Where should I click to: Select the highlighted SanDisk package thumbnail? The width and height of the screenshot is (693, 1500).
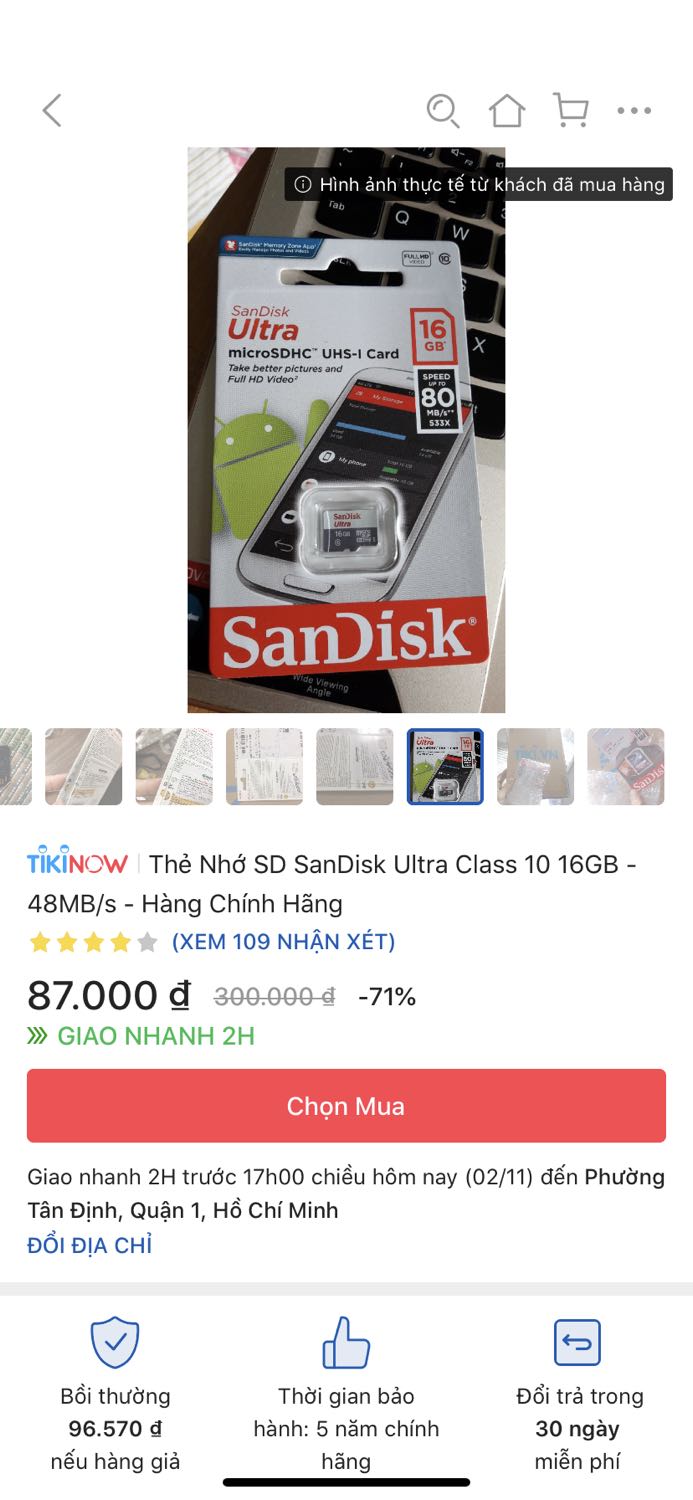pyautogui.click(x=445, y=766)
